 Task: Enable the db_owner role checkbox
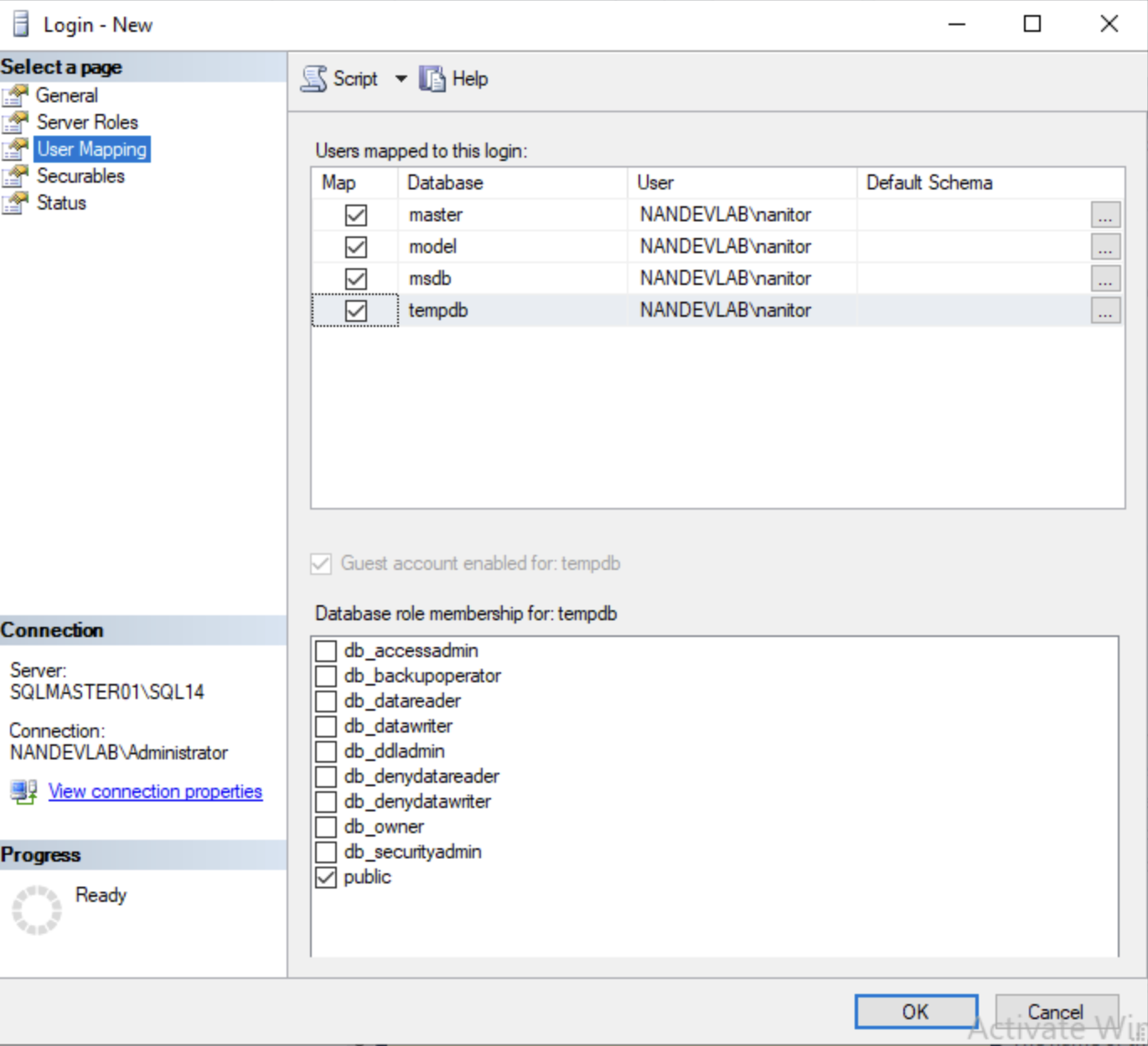pos(326,827)
